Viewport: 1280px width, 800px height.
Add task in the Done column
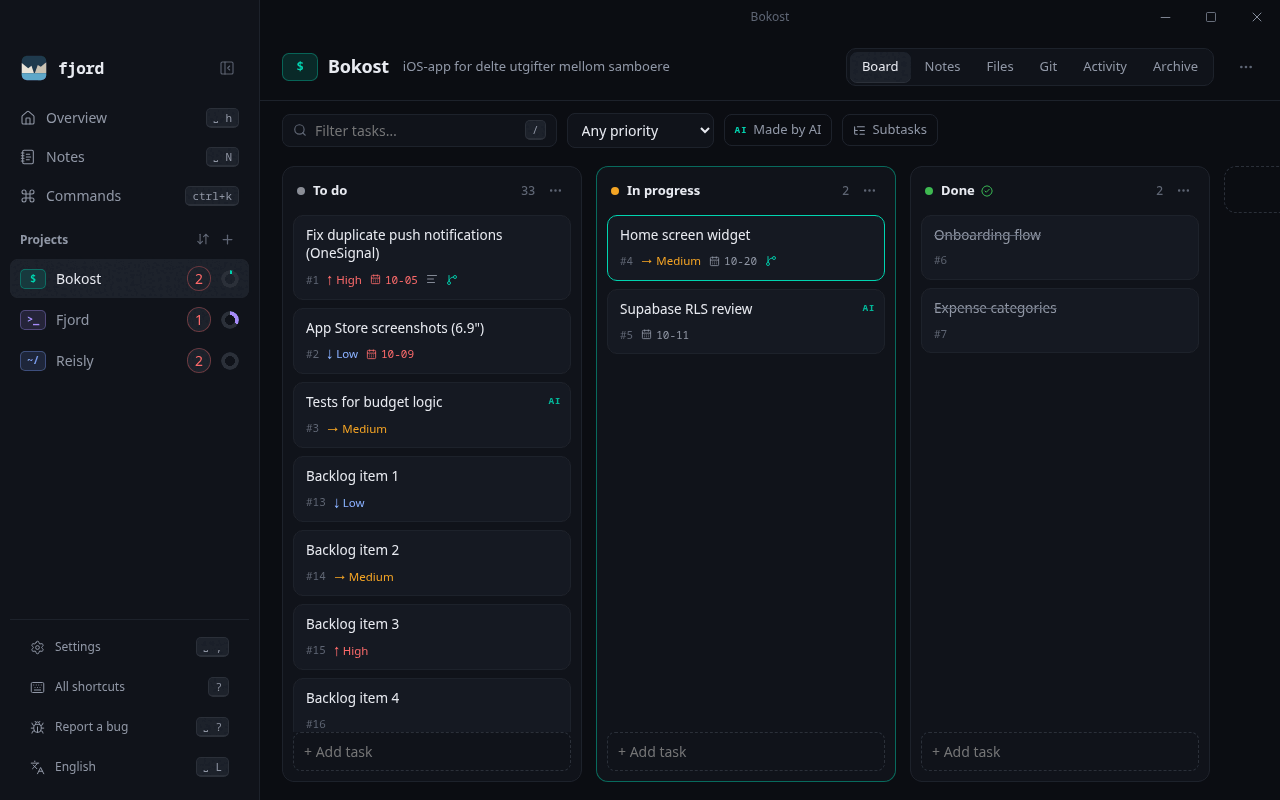(1060, 752)
